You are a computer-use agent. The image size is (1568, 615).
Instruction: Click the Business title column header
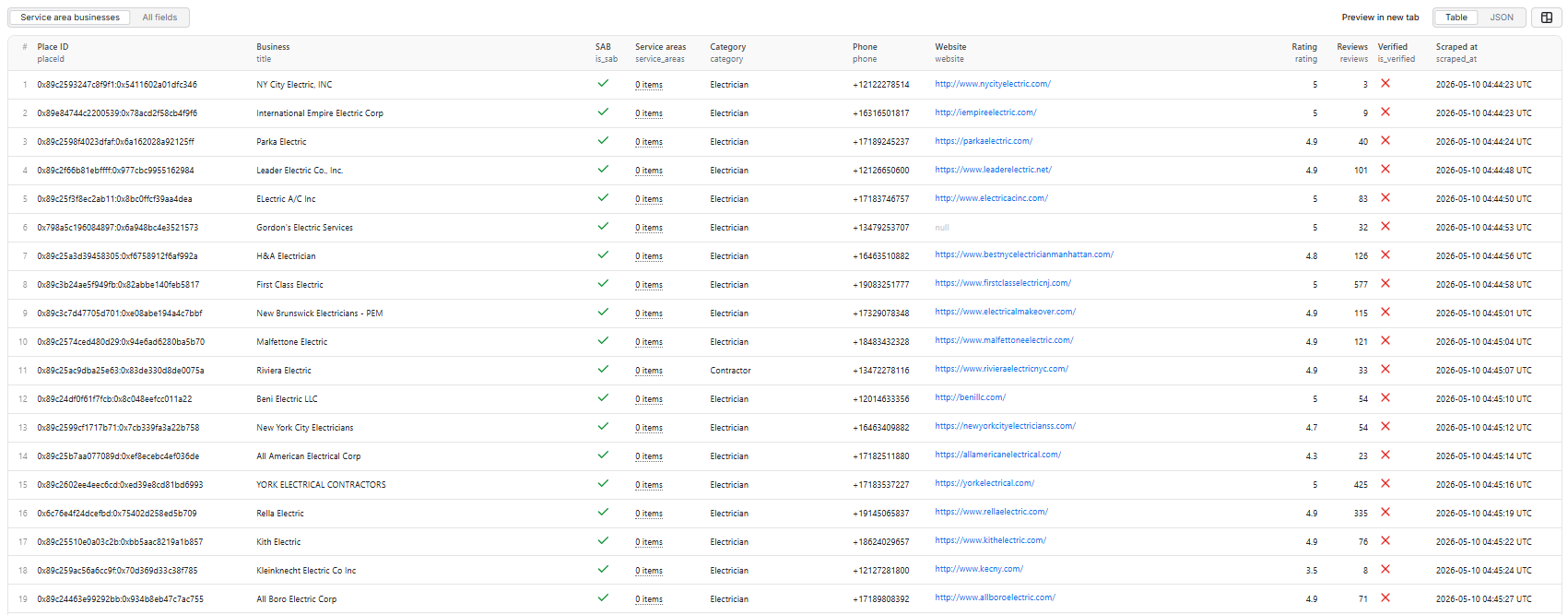(x=273, y=53)
